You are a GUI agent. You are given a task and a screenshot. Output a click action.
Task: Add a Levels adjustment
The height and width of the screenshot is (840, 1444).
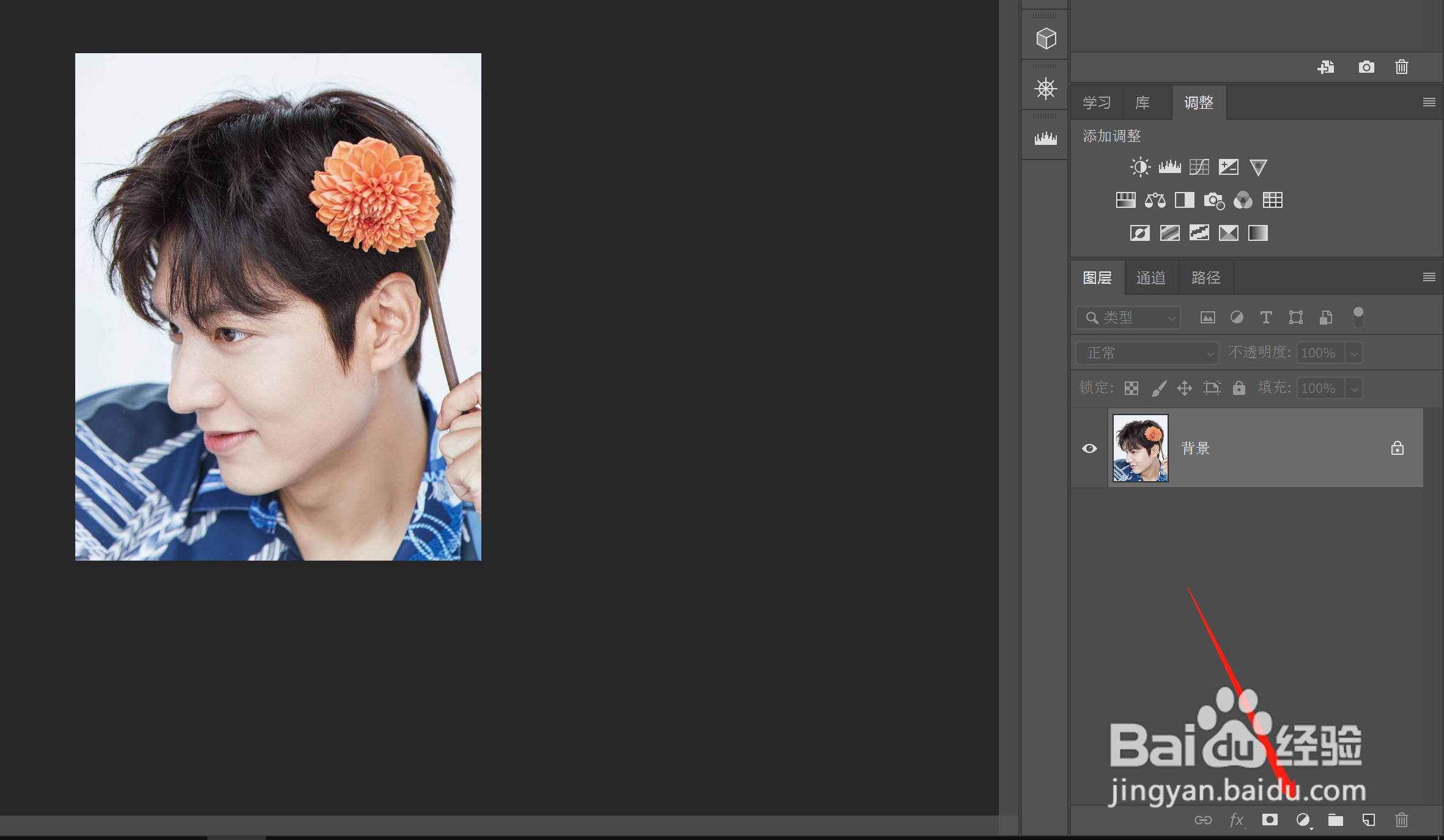[x=1169, y=167]
